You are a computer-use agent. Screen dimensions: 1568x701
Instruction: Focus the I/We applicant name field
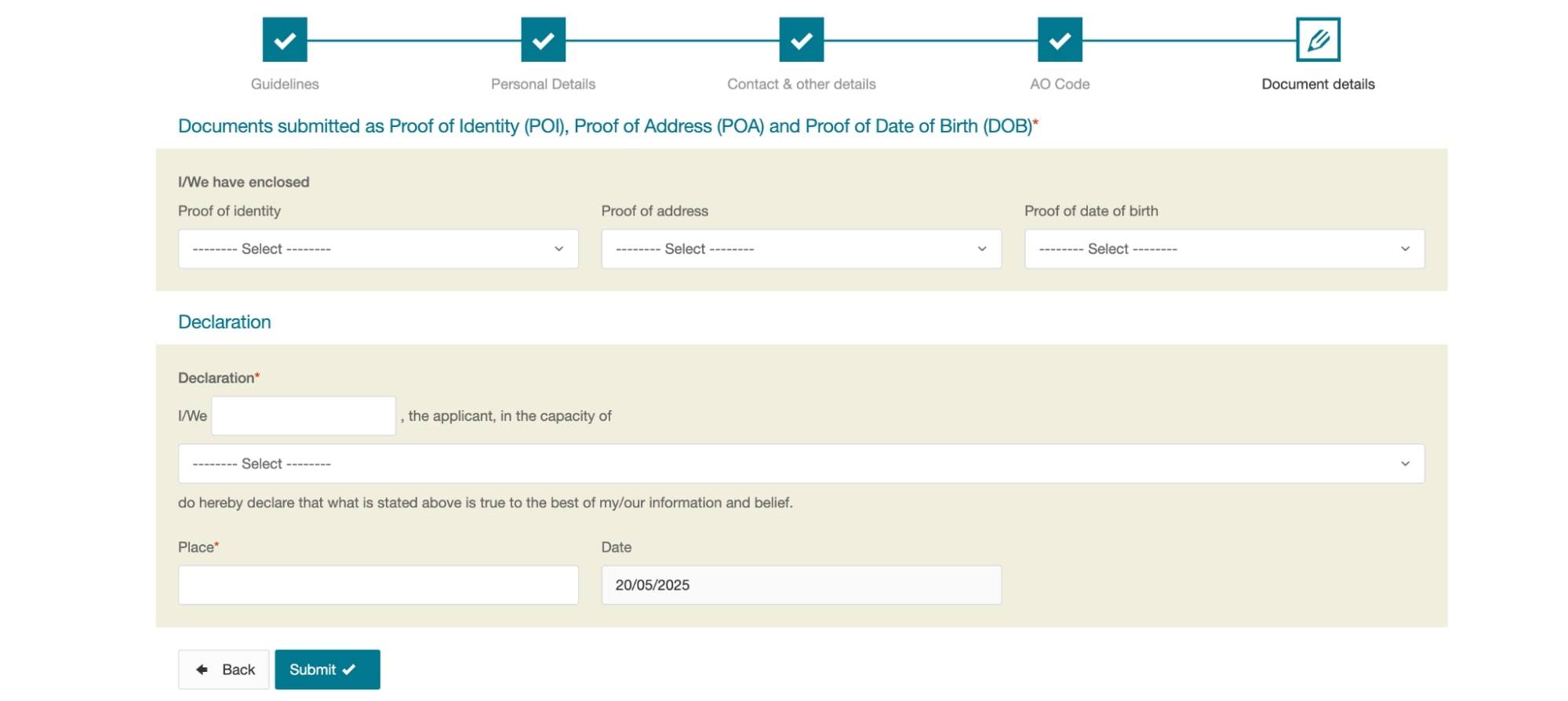coord(304,416)
